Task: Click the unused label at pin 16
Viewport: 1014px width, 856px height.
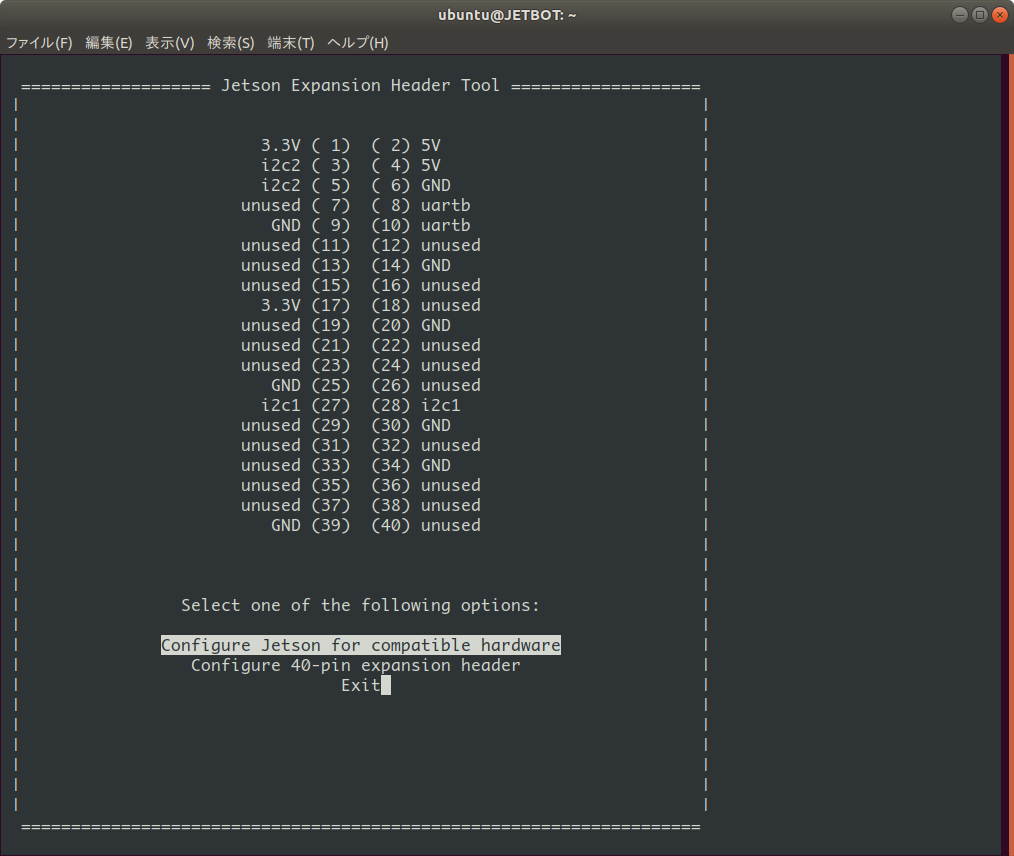Action: click(x=451, y=286)
